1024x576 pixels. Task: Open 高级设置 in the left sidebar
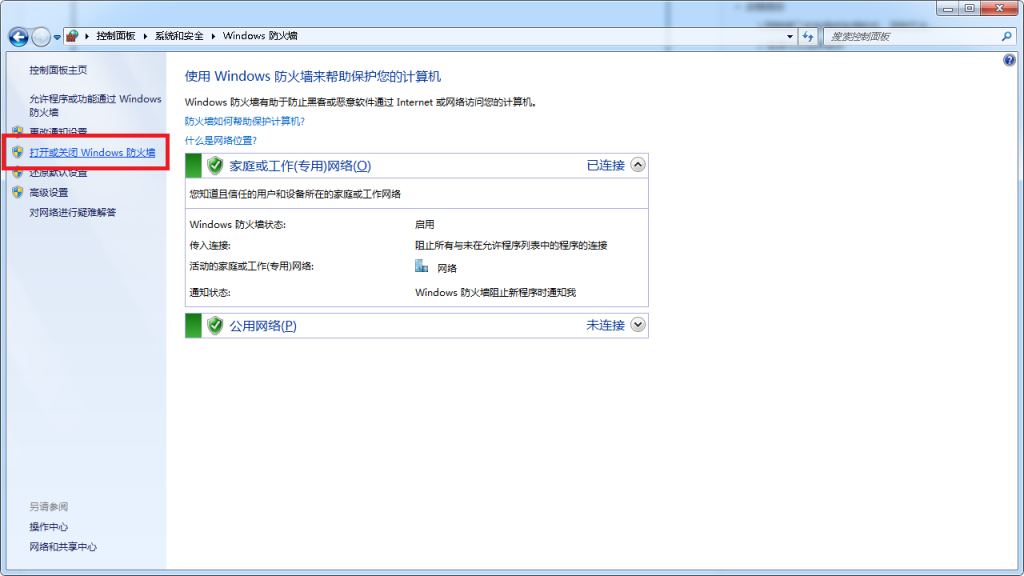coord(49,193)
